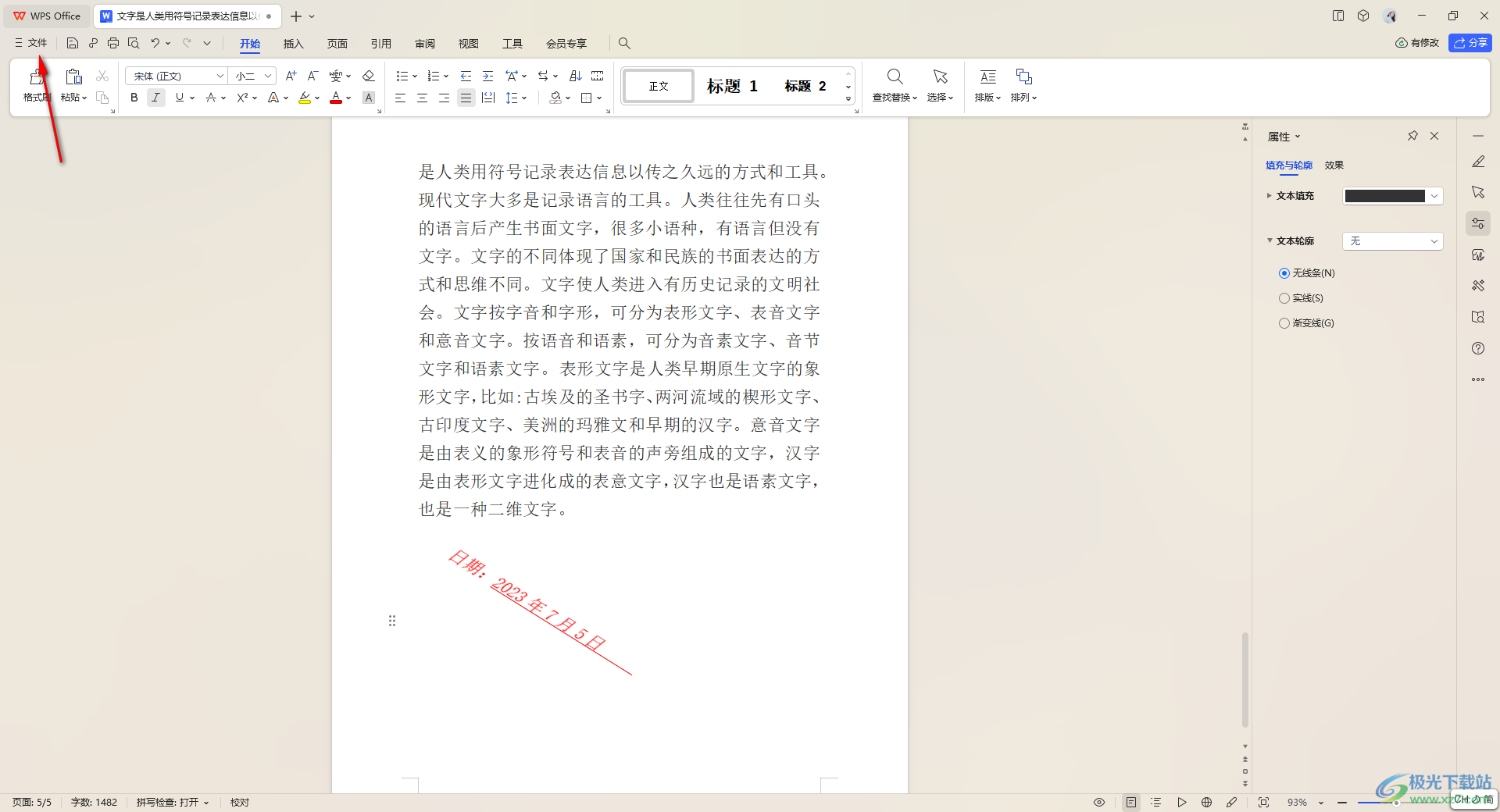Select left text alignment
This screenshot has height=812, width=1500.
400,98
